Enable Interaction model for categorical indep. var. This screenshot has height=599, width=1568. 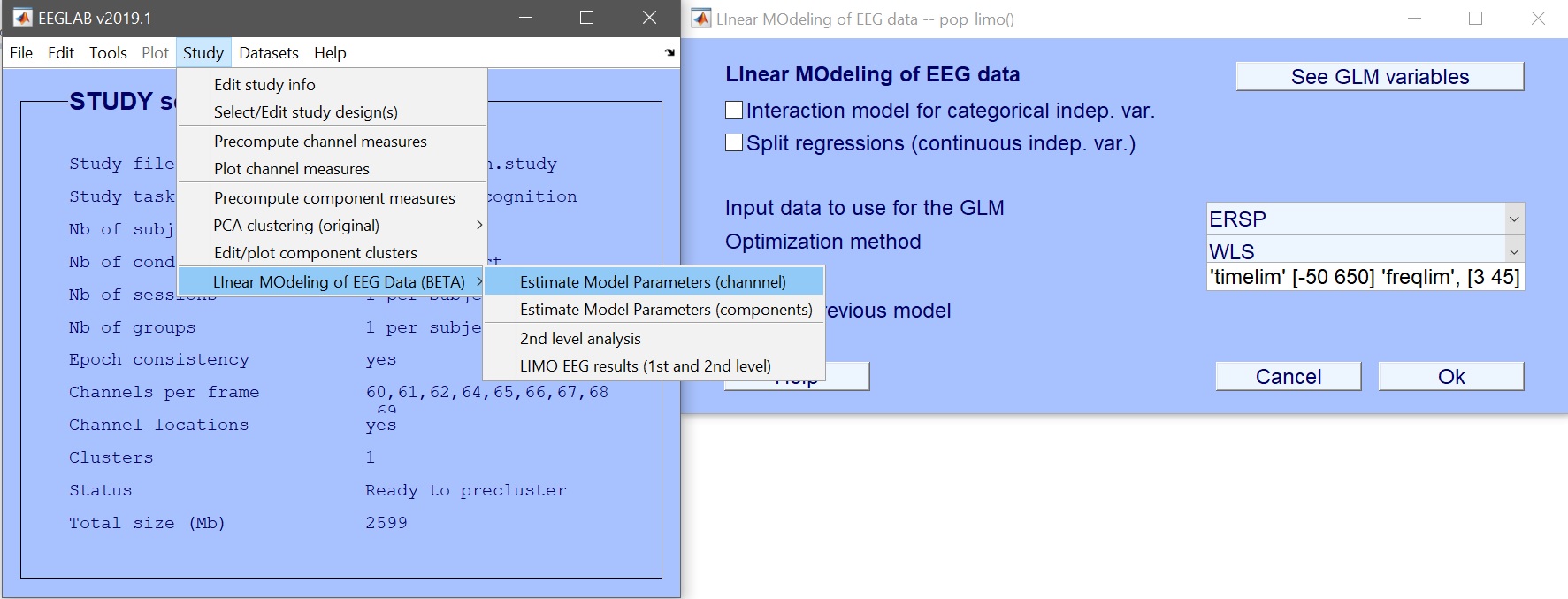click(x=734, y=111)
